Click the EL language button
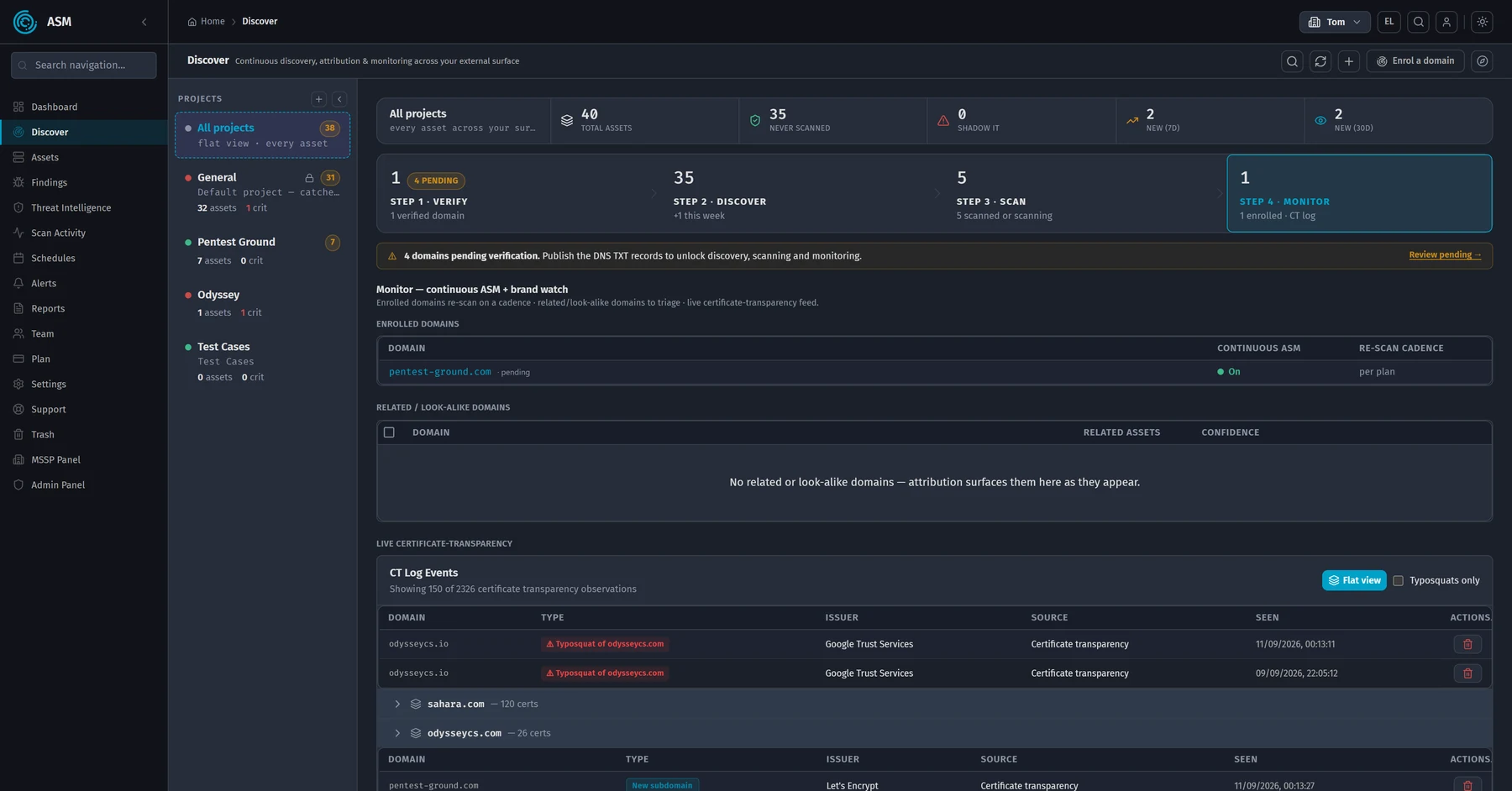This screenshot has height=791, width=1512. [x=1389, y=22]
